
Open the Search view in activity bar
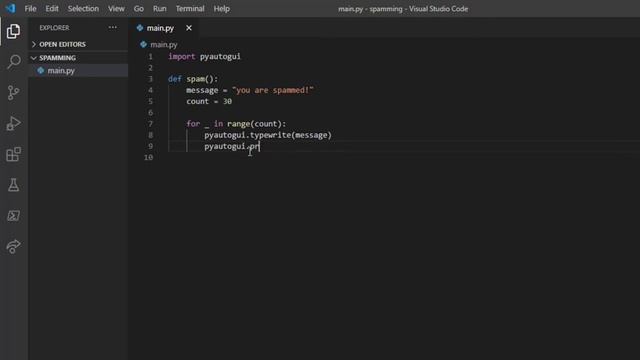click(13, 62)
